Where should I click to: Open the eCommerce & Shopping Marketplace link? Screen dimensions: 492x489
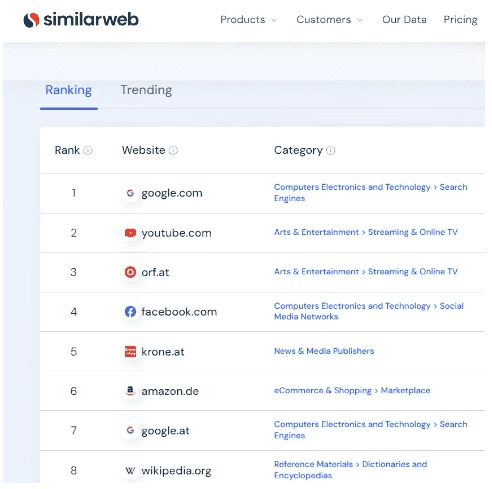(352, 390)
